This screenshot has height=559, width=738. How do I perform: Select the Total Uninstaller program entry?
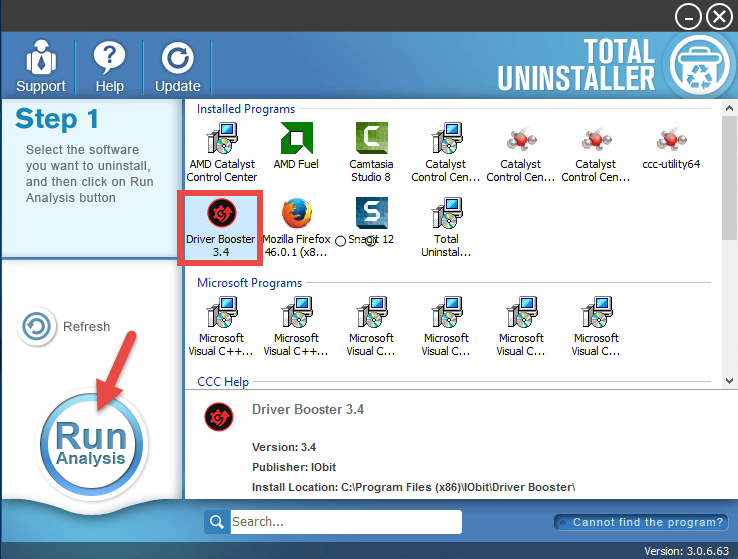[x=446, y=228]
